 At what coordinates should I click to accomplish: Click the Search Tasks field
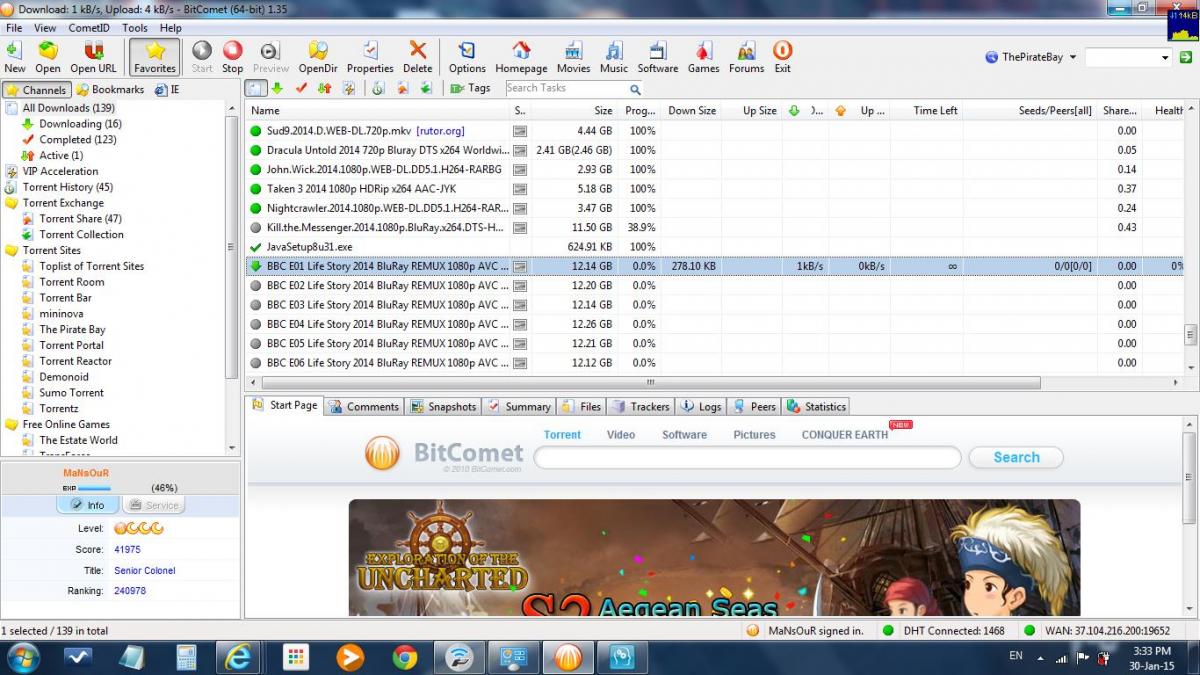565,89
